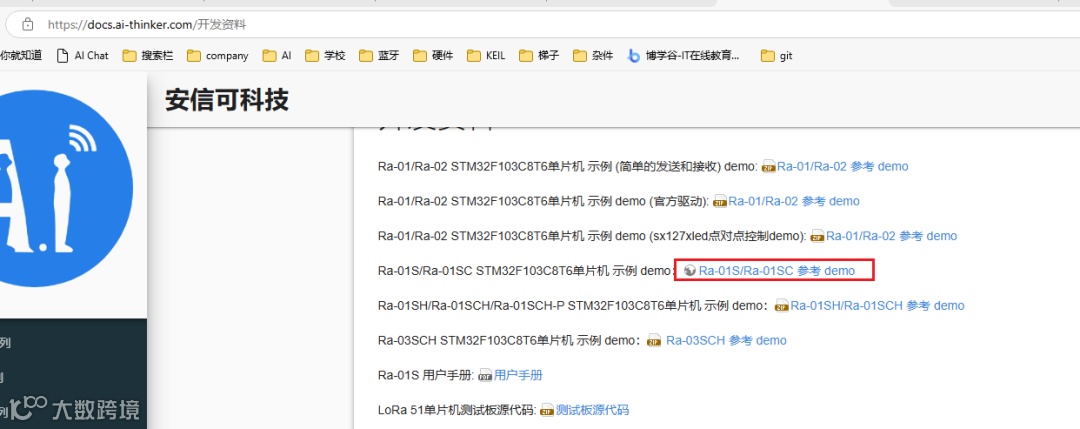Click the 安信可科技 site title
Image resolution: width=1080 pixels, height=429 pixels.
tap(227, 101)
